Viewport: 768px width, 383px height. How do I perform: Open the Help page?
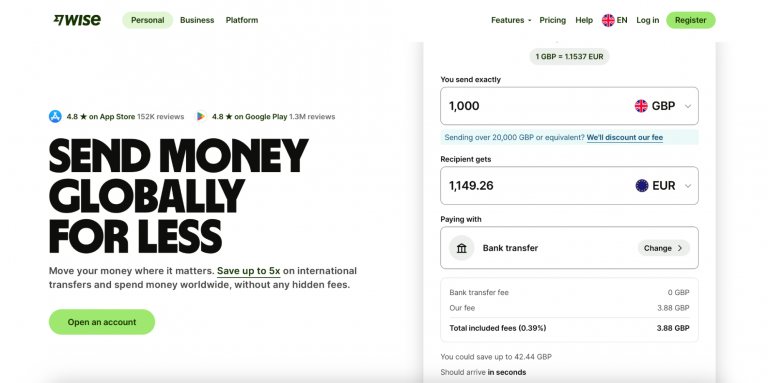click(584, 20)
